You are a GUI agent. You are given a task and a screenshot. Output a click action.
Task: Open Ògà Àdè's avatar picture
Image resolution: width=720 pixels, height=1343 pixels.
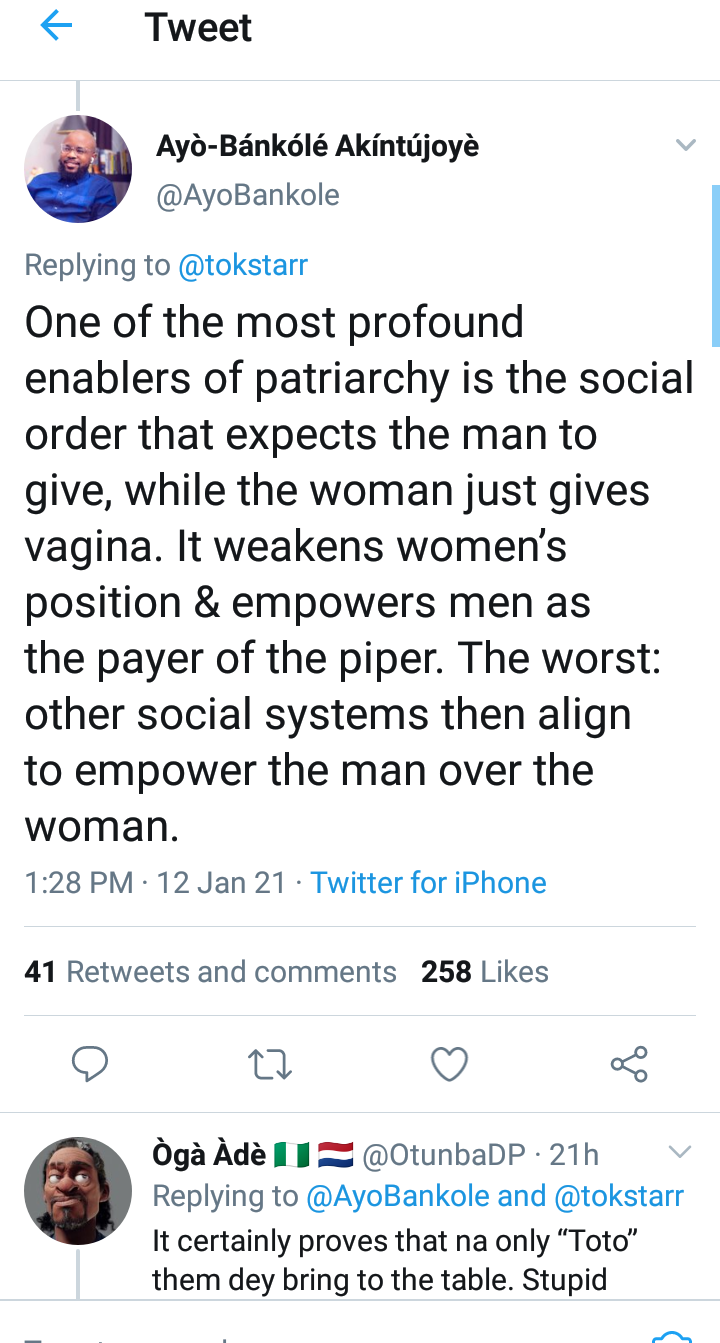(x=78, y=1191)
